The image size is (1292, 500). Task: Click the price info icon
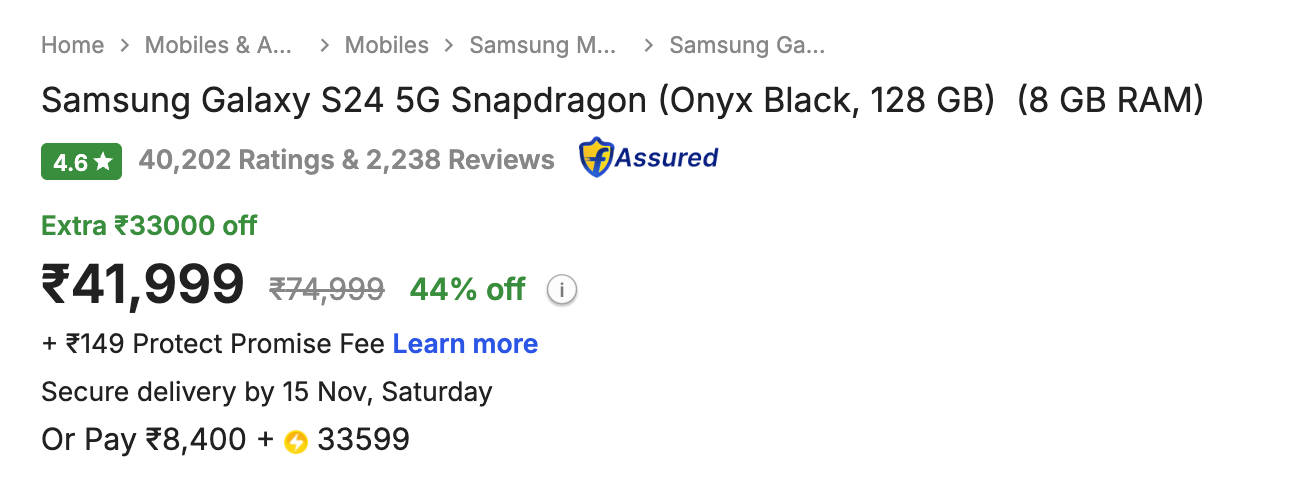pyautogui.click(x=562, y=290)
